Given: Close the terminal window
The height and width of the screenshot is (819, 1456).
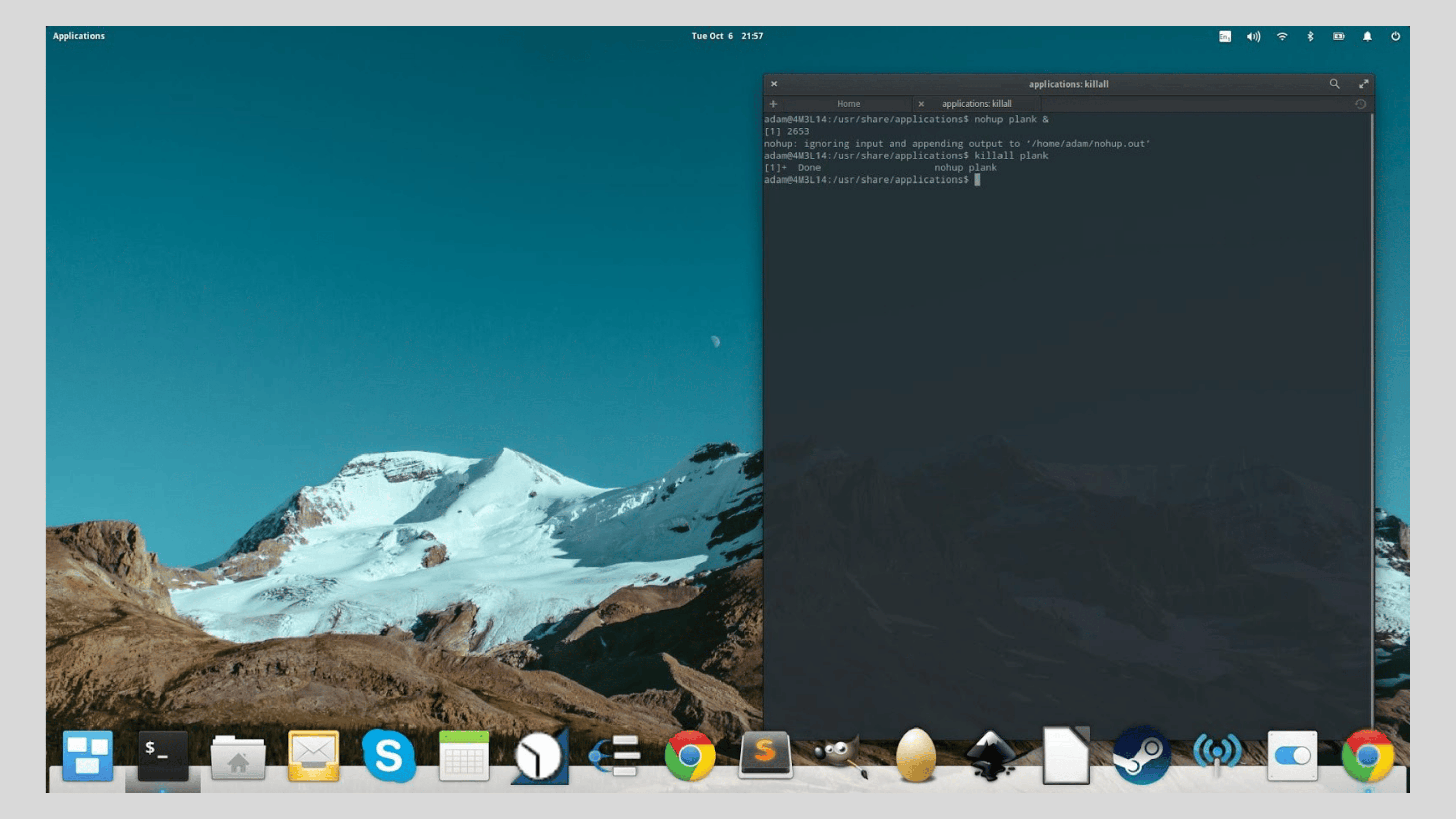Looking at the screenshot, I should (x=774, y=84).
